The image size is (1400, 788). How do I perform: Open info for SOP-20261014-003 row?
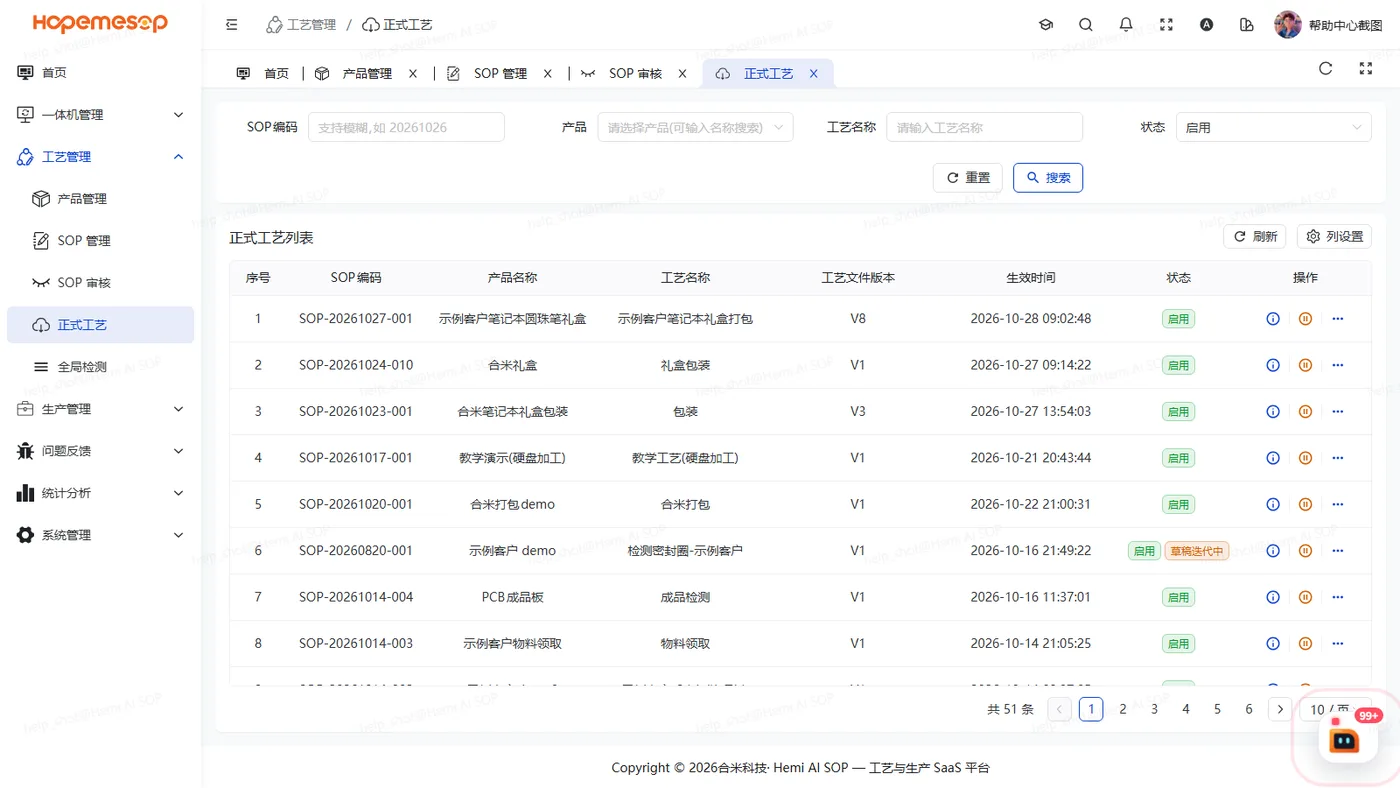[1273, 643]
